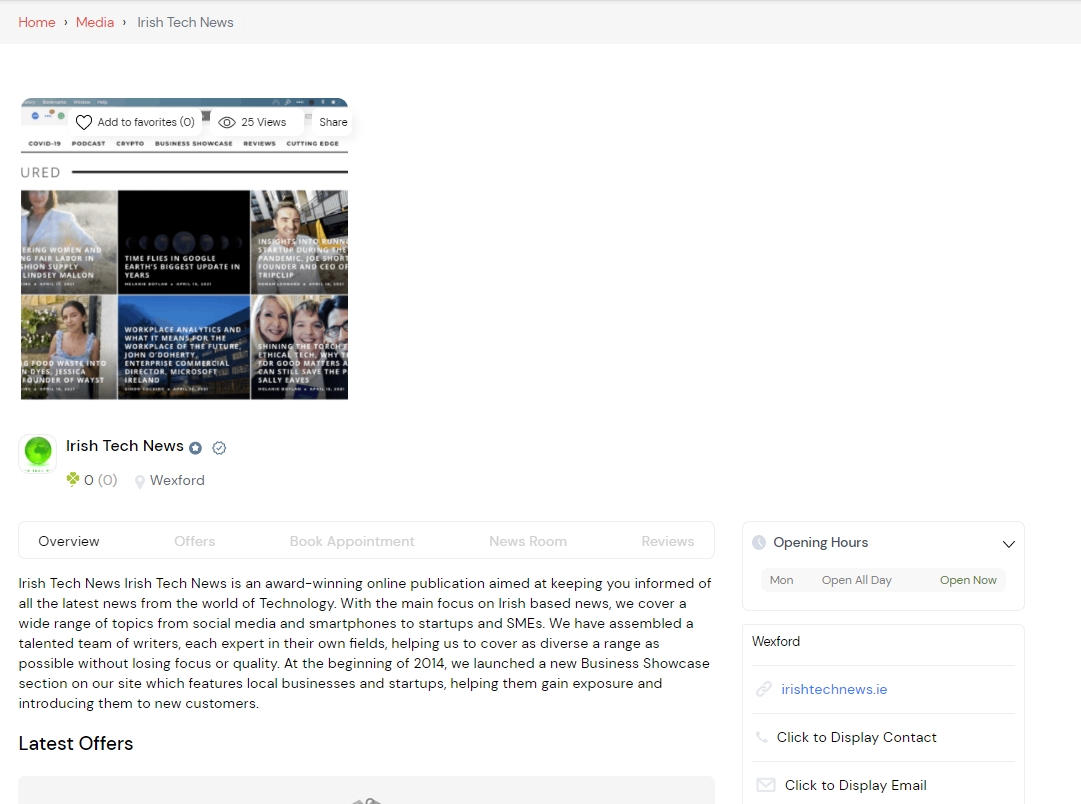1081x804 pixels.
Task: Click the link chain icon next to irishtechnews.ie
Action: pyautogui.click(x=765, y=689)
